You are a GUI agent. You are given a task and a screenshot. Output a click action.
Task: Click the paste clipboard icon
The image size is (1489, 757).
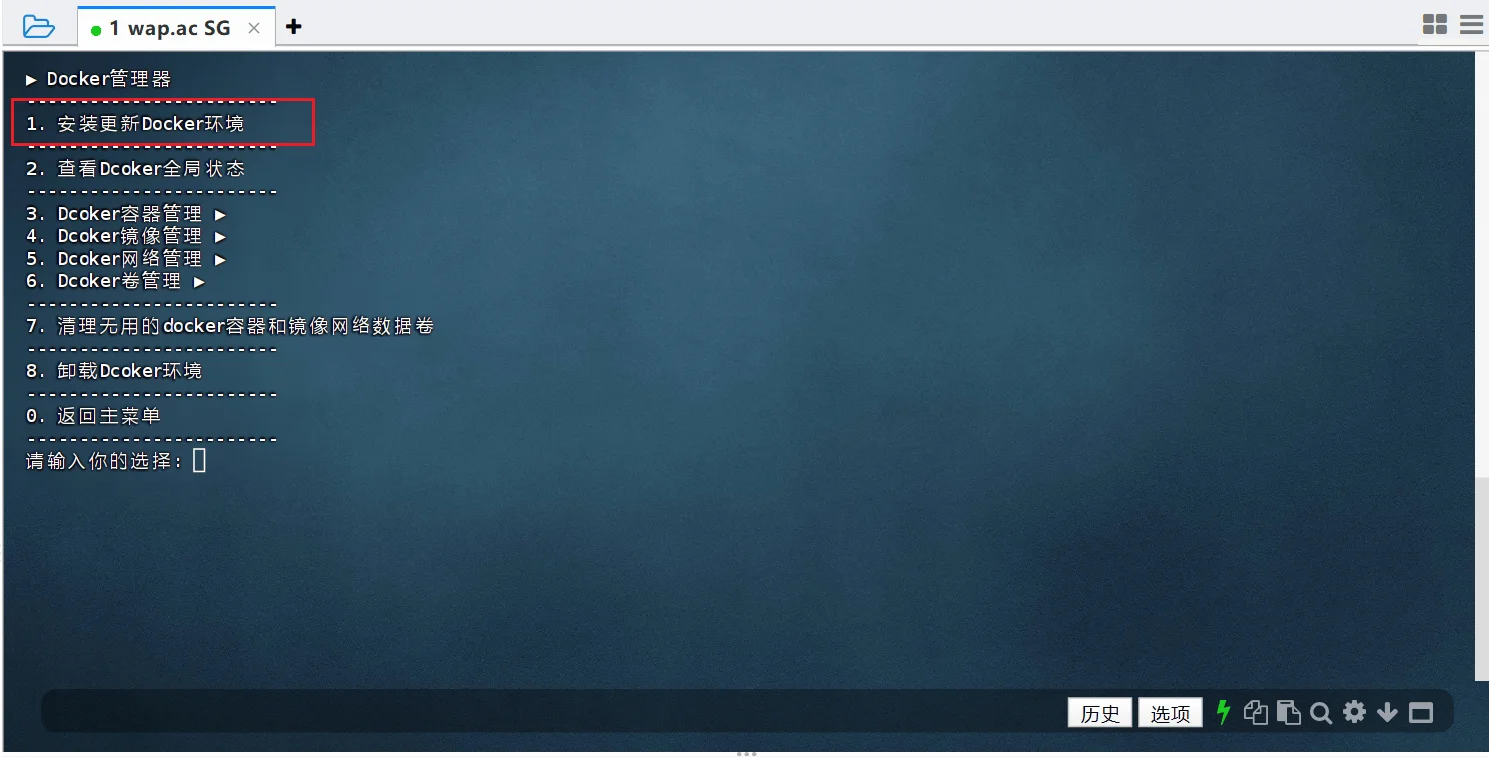coord(1289,712)
